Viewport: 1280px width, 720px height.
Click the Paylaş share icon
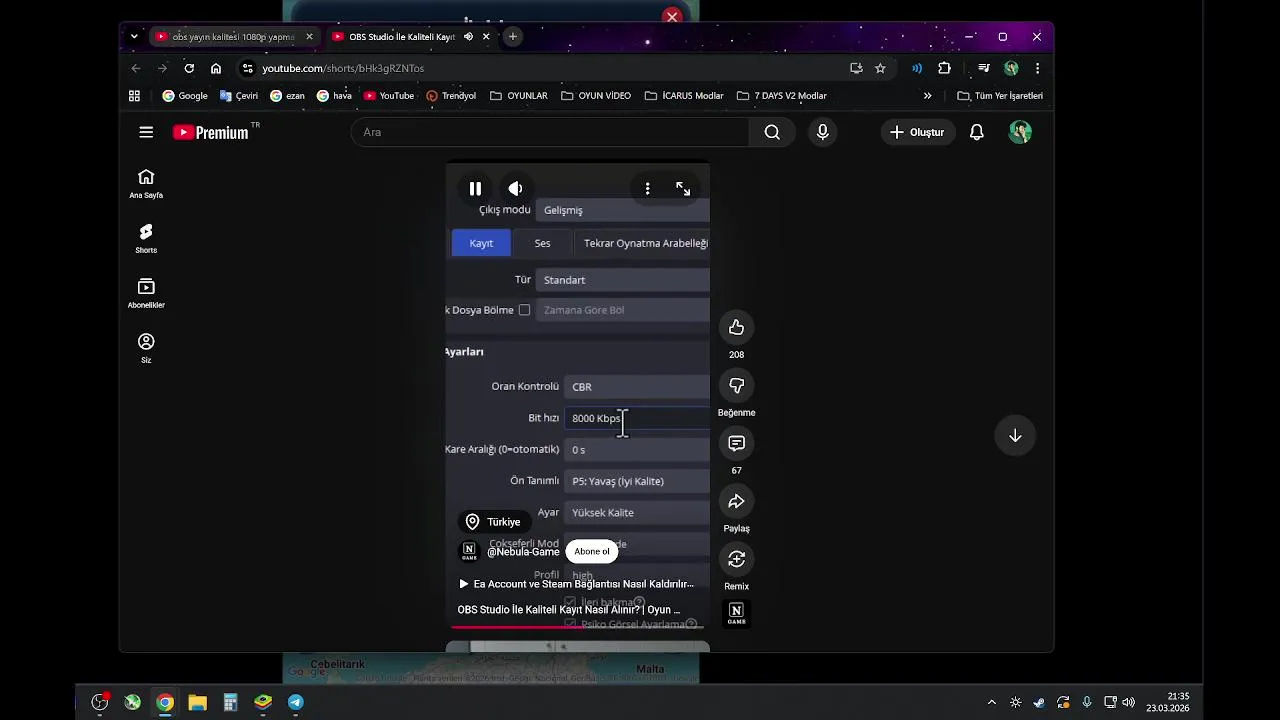tap(736, 501)
